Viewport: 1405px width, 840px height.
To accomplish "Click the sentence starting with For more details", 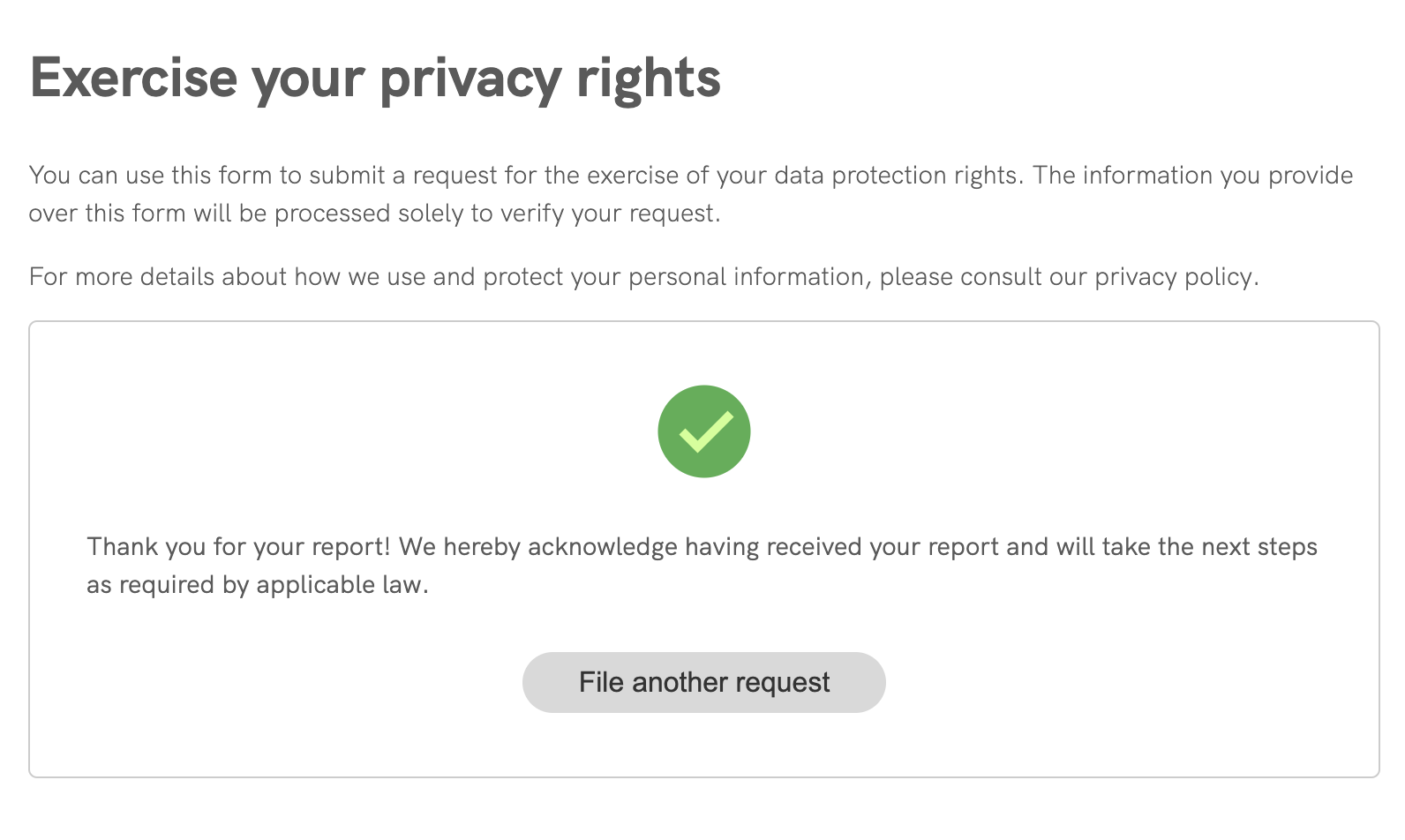I will (643, 277).
